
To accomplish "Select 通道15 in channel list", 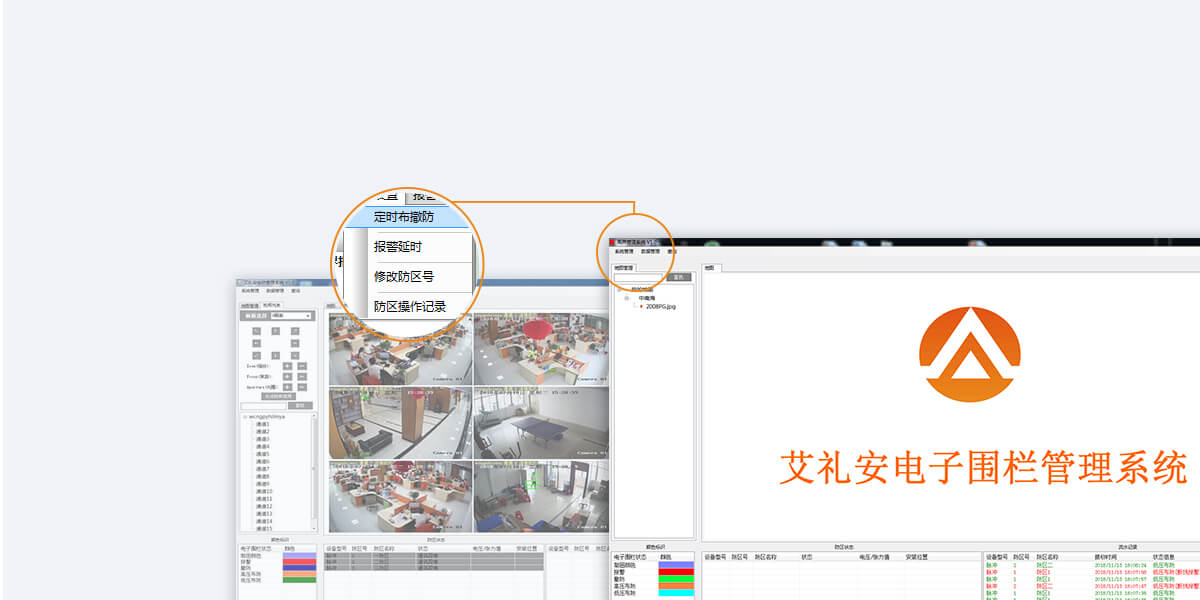I will [x=263, y=528].
